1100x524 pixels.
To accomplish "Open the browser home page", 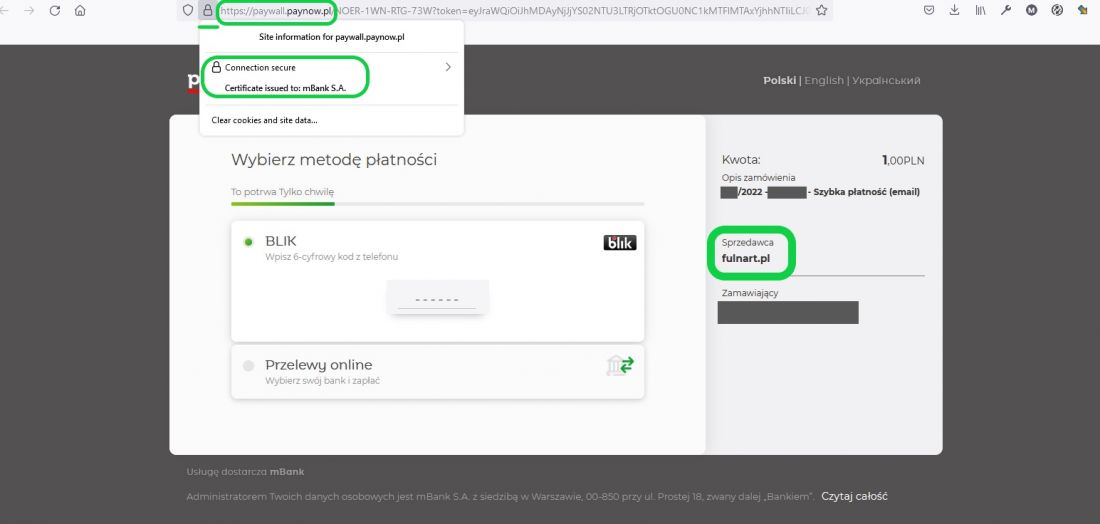I will [80, 11].
